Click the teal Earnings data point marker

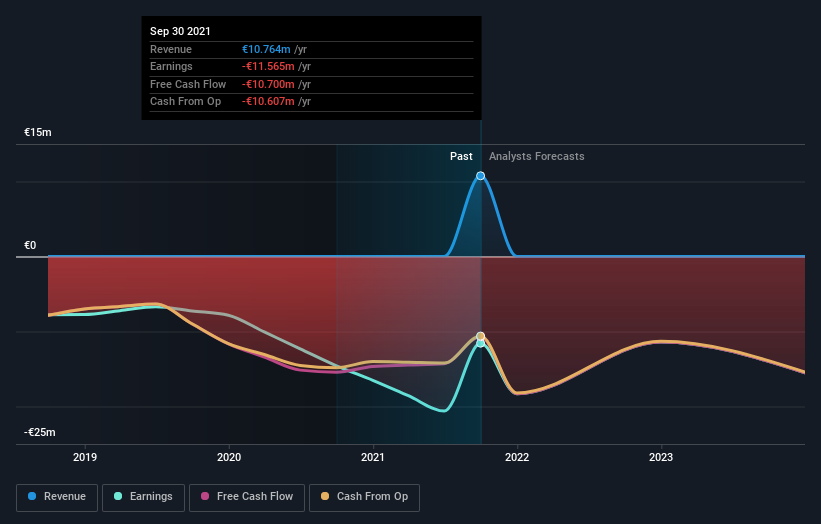tap(481, 344)
